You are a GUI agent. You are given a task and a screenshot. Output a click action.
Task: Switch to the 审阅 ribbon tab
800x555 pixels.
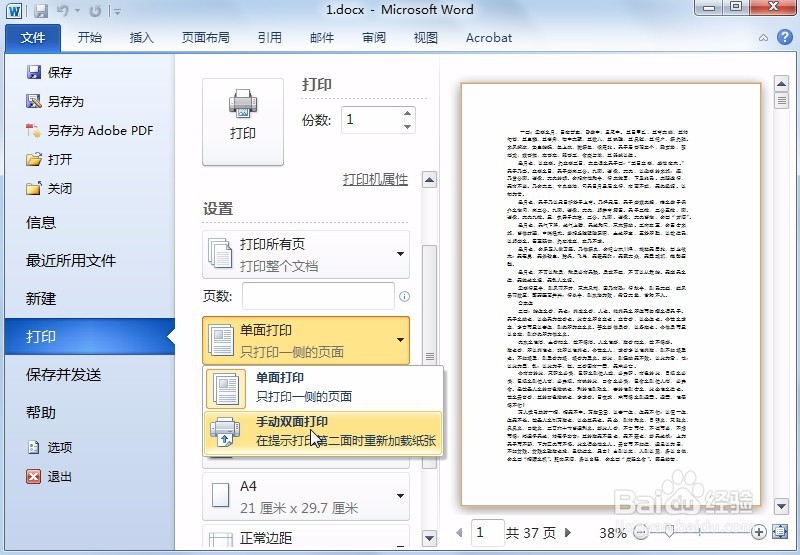click(x=374, y=38)
